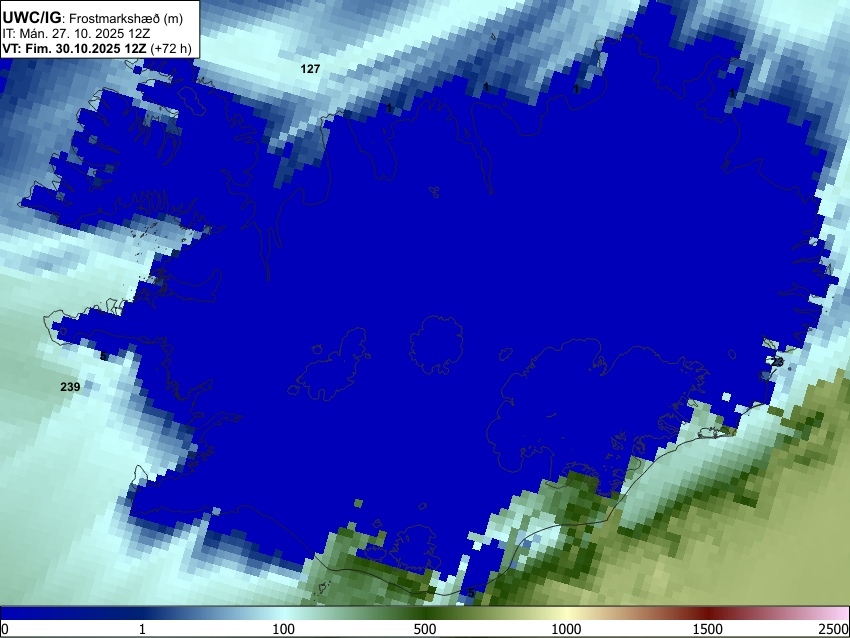Click the 'IT: Mán. 27. 10. 2025 12Z' line
The width and height of the screenshot is (850, 638).
(x=76, y=34)
